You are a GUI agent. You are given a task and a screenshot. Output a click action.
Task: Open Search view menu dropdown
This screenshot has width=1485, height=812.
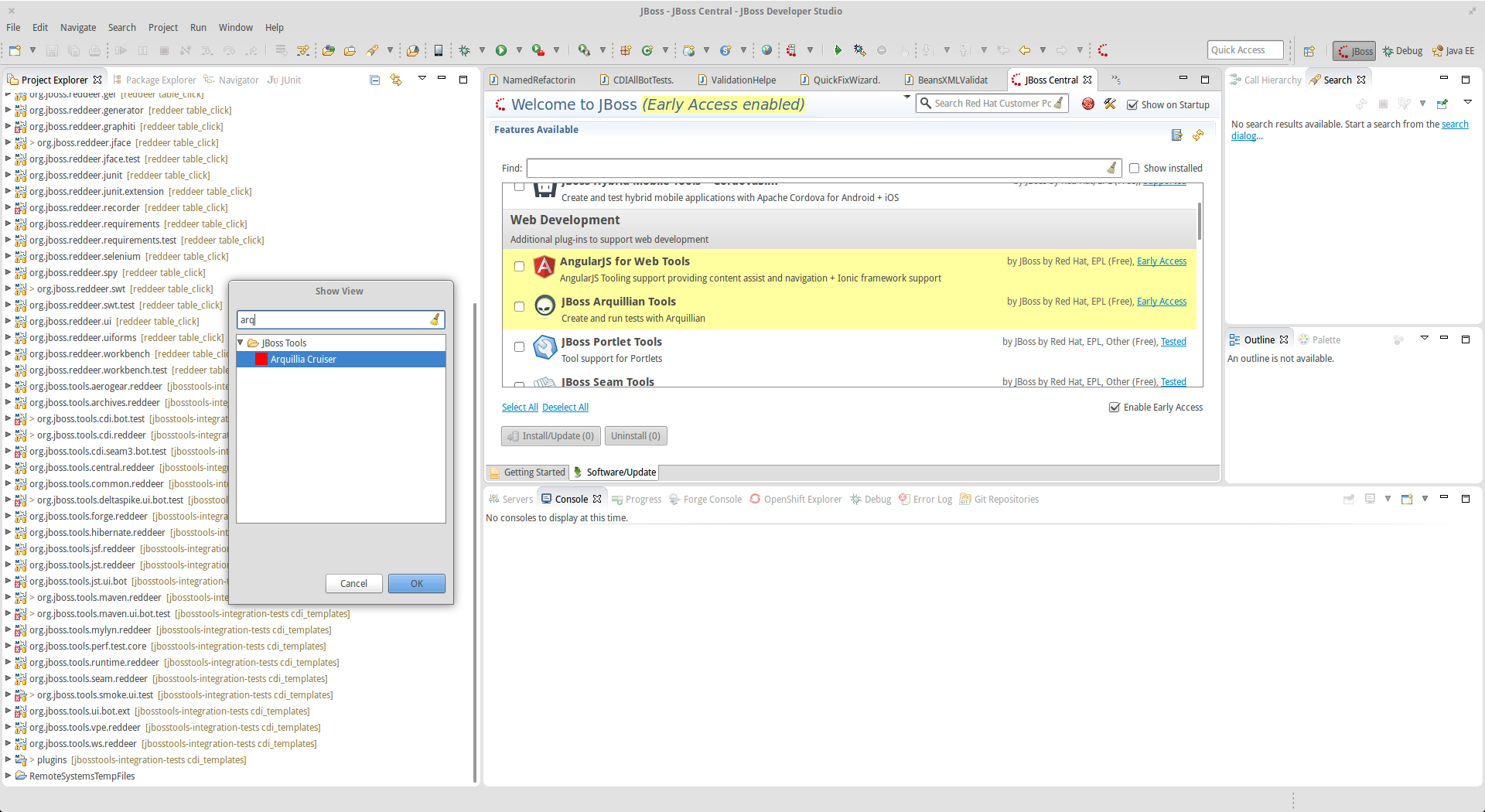coord(1467,103)
